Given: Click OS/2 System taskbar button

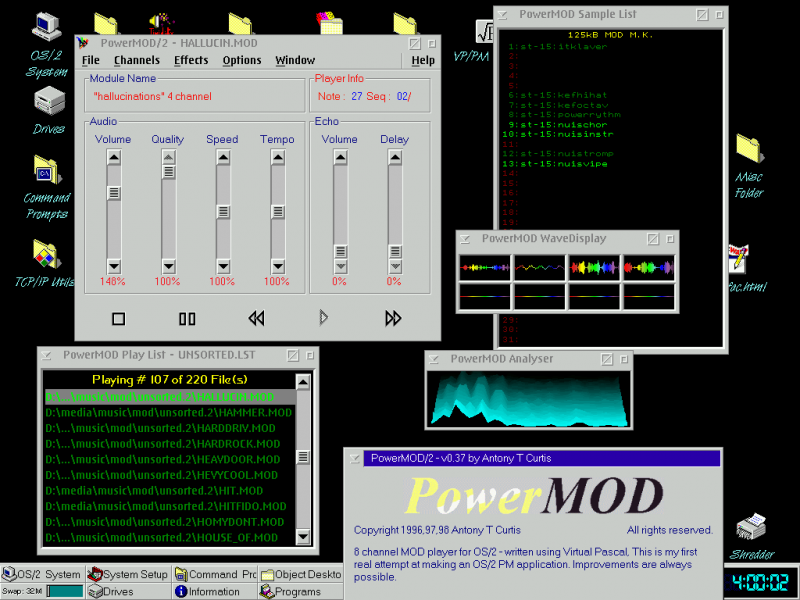Looking at the screenshot, I should point(43,574).
